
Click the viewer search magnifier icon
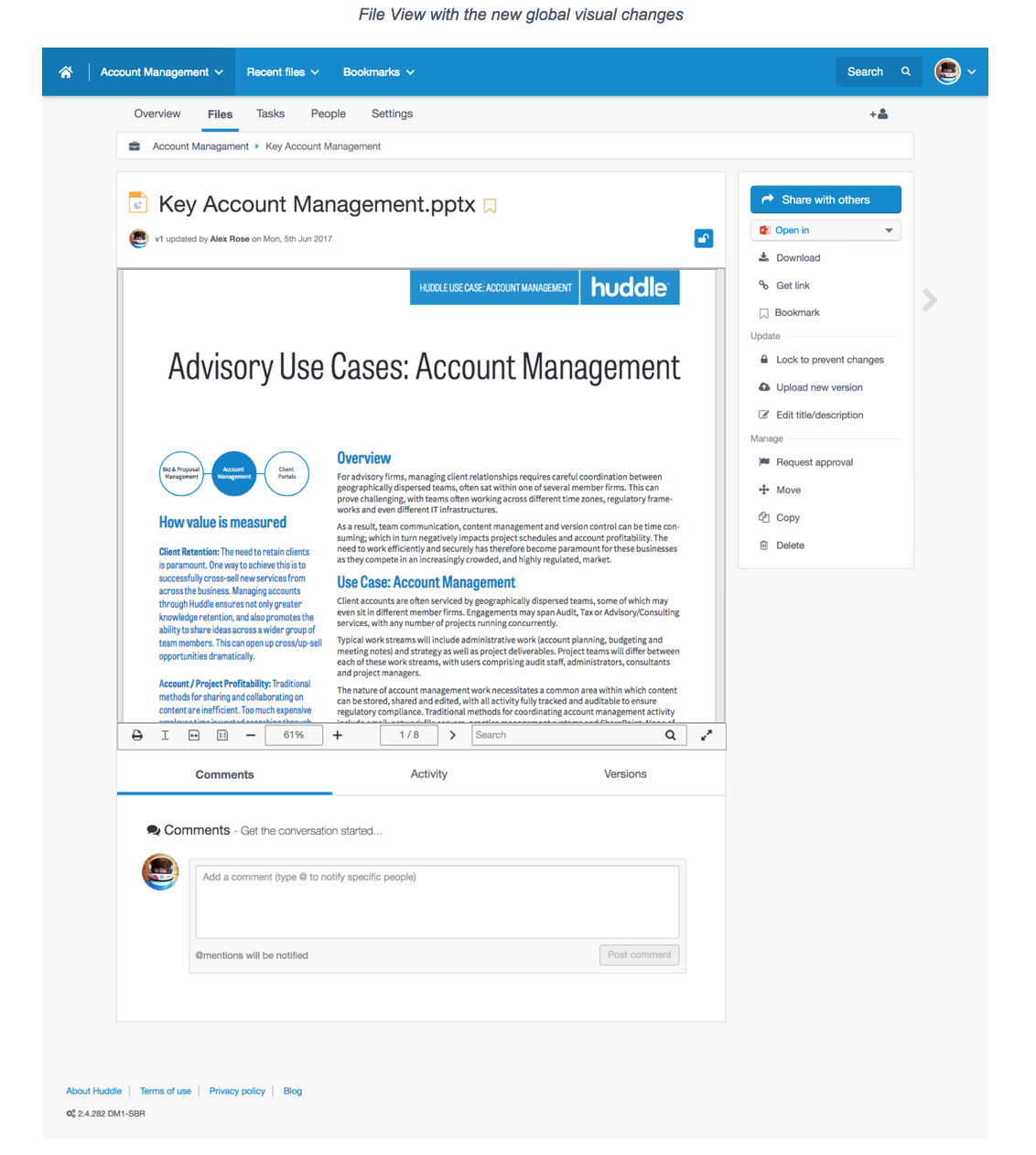click(671, 735)
